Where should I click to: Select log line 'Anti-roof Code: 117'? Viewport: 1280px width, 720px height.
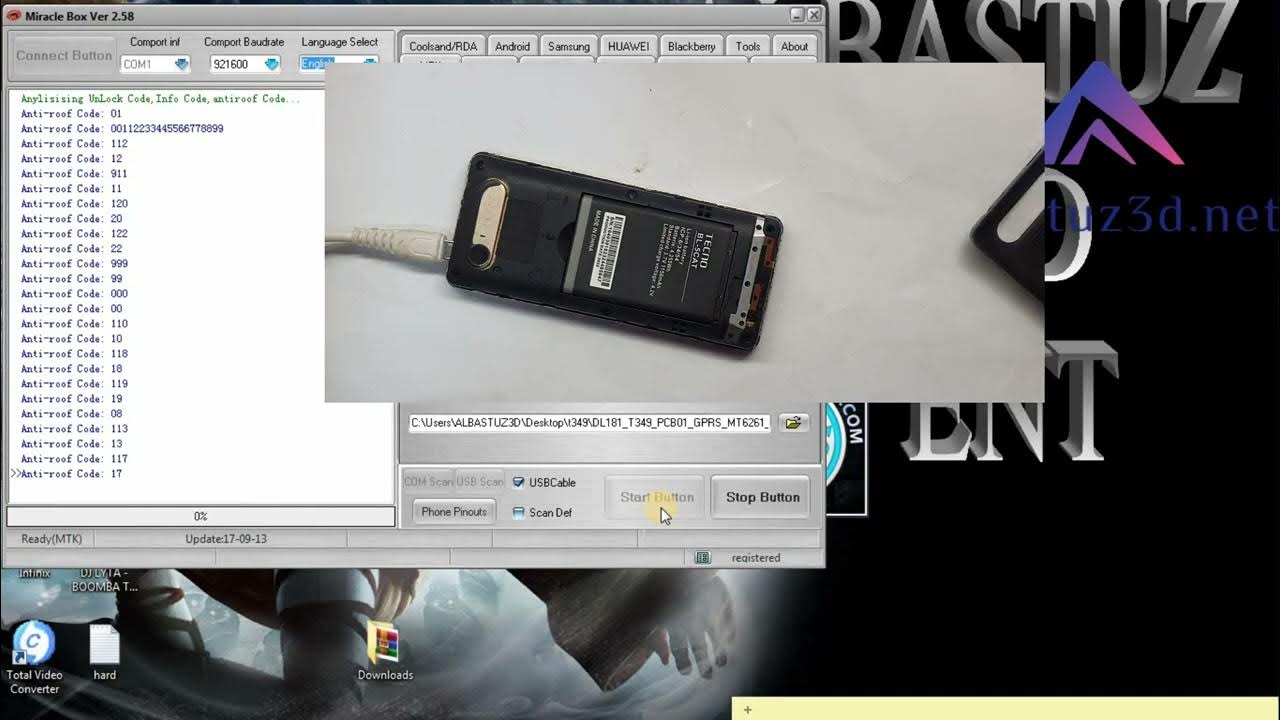74,459
